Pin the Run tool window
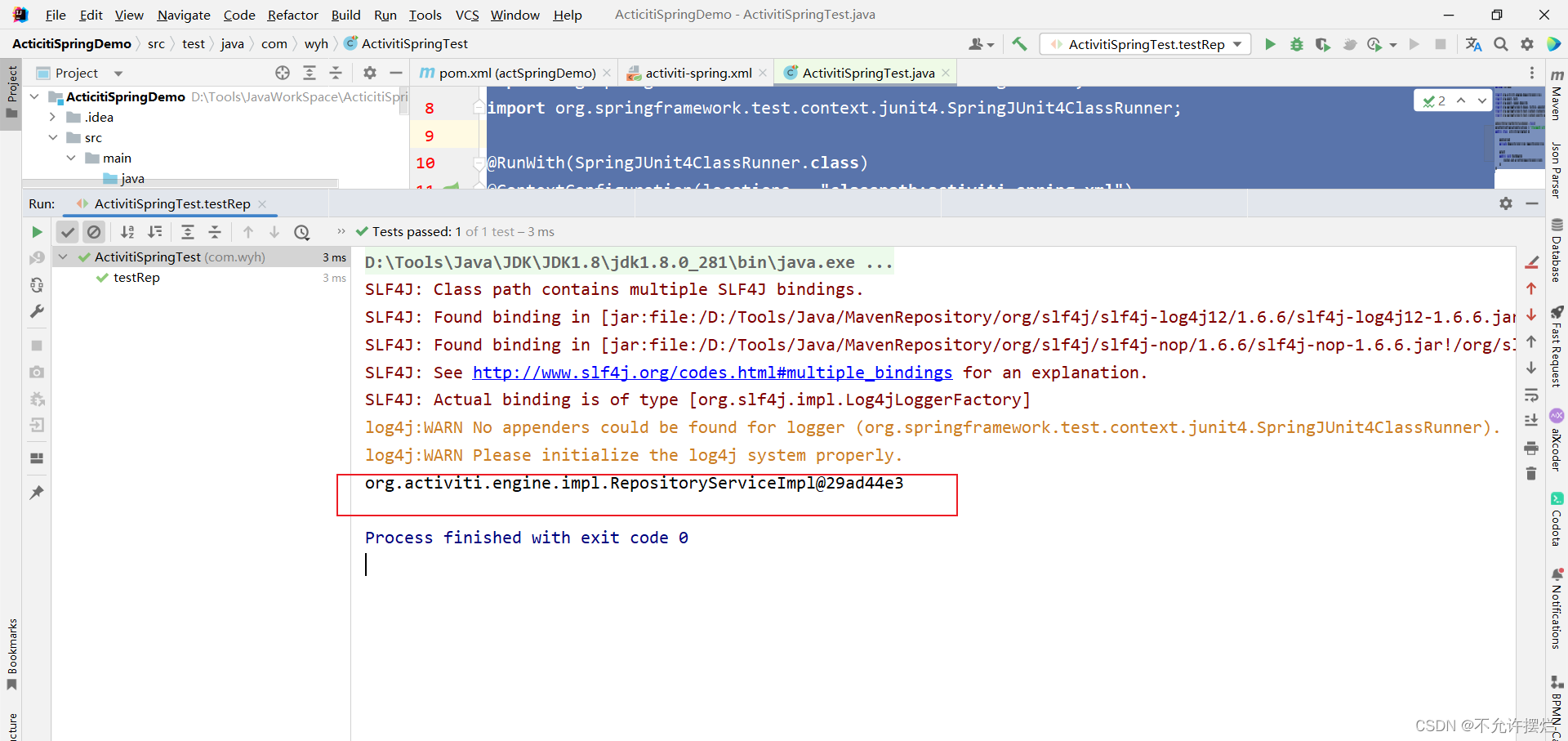The width and height of the screenshot is (1568, 741). click(36, 492)
